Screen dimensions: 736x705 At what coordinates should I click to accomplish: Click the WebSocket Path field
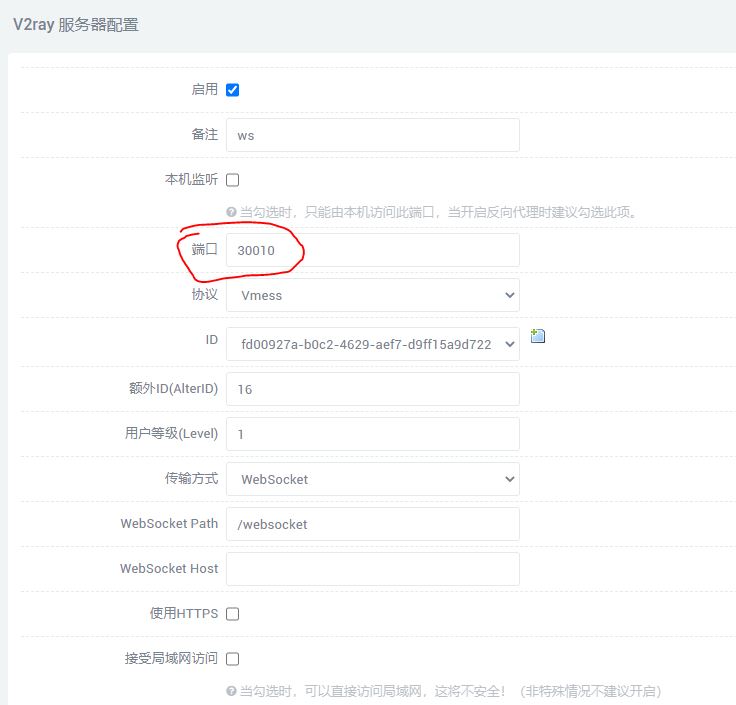(x=373, y=524)
